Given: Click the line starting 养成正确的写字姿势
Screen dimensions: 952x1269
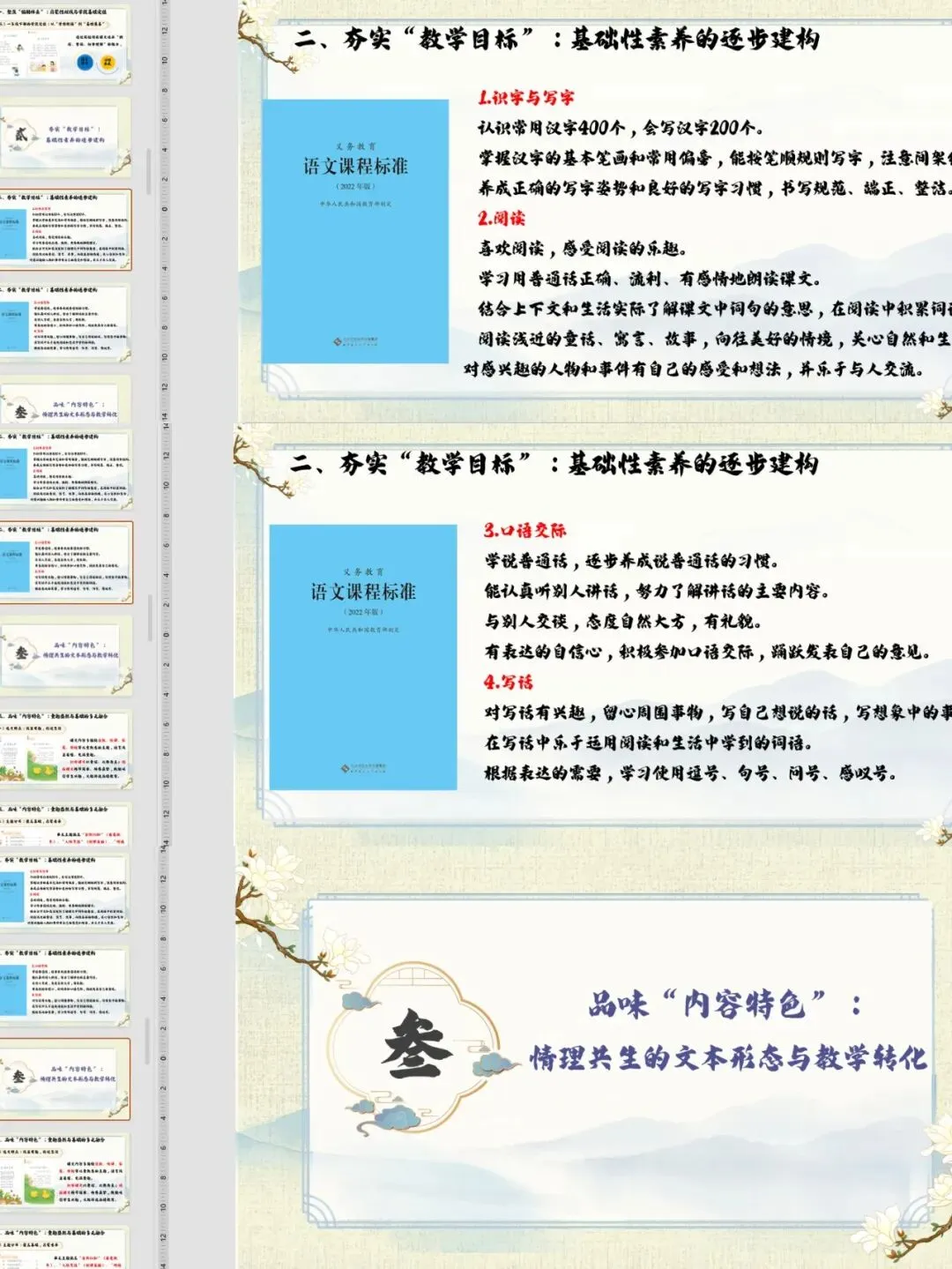Looking at the screenshot, I should coord(715,188).
